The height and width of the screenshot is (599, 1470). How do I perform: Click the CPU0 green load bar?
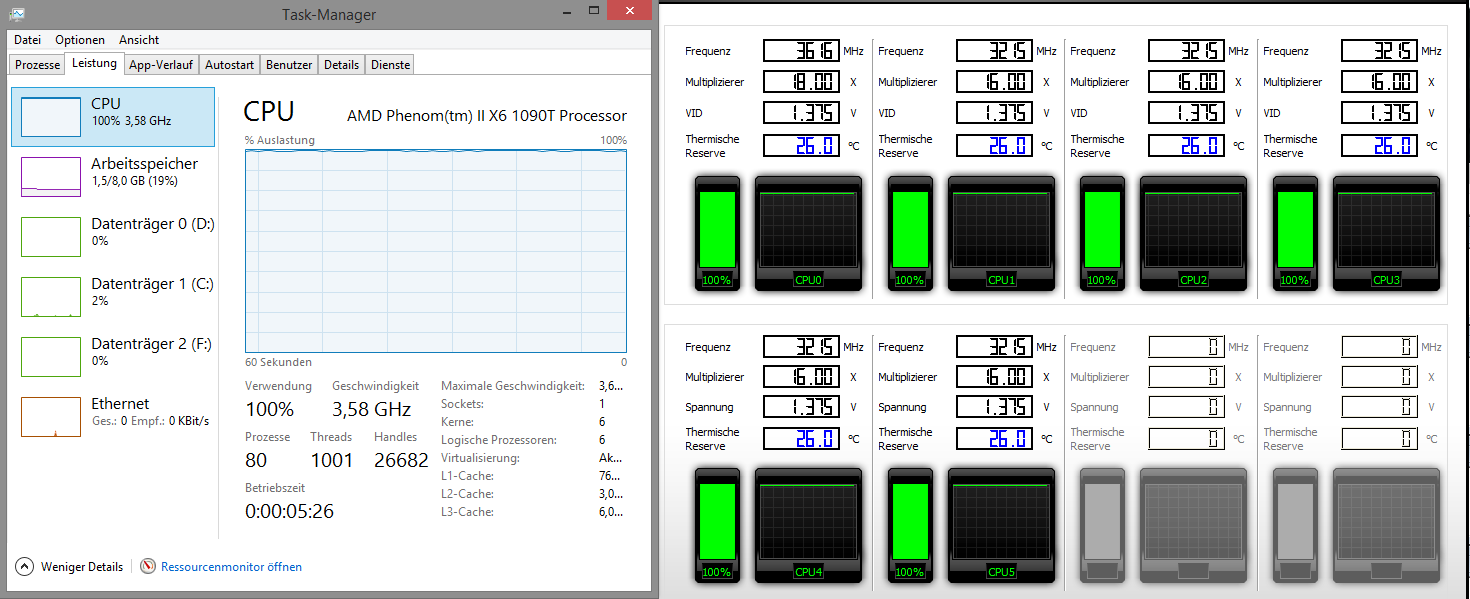[x=717, y=229]
